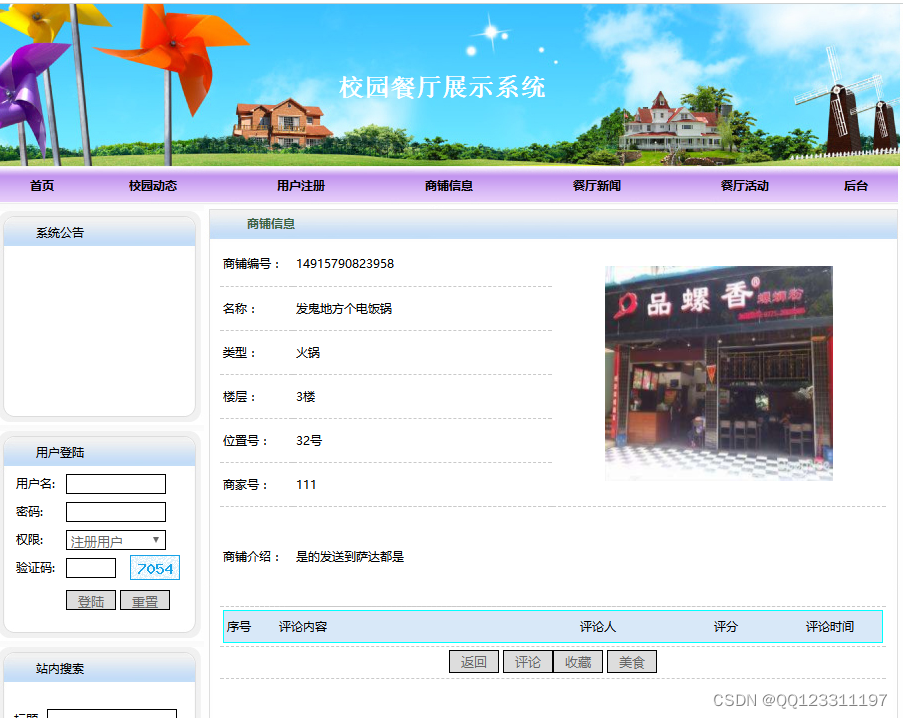Click the 评分 column header

(x=726, y=626)
